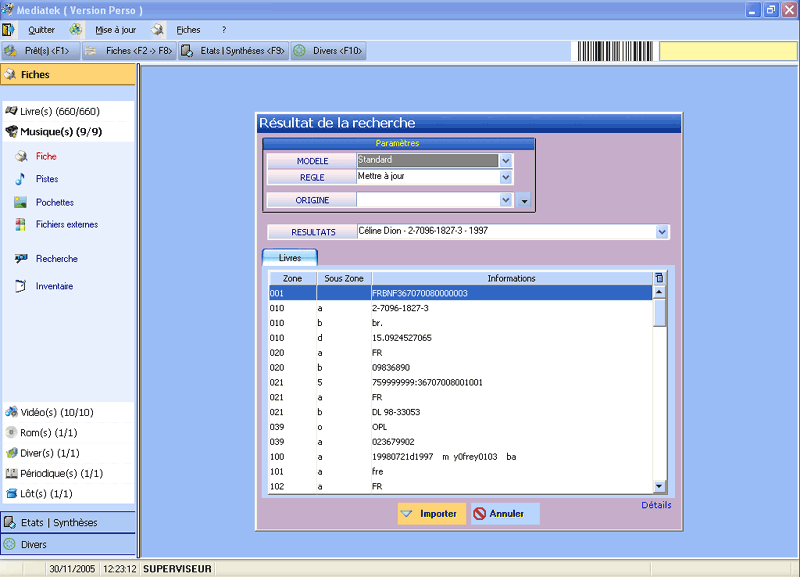This screenshot has height=577, width=800.
Task: Open the Divers sidebar panel
Action: tap(68, 544)
